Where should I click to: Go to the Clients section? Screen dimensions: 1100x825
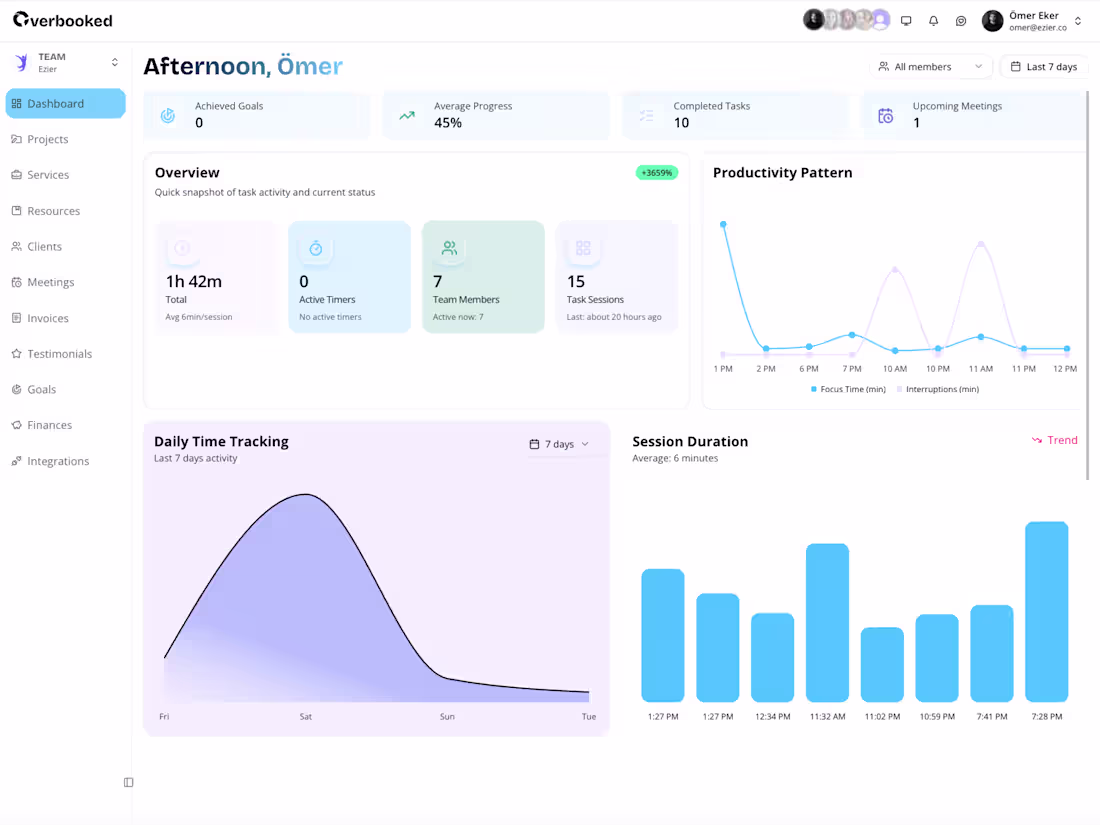[46, 246]
